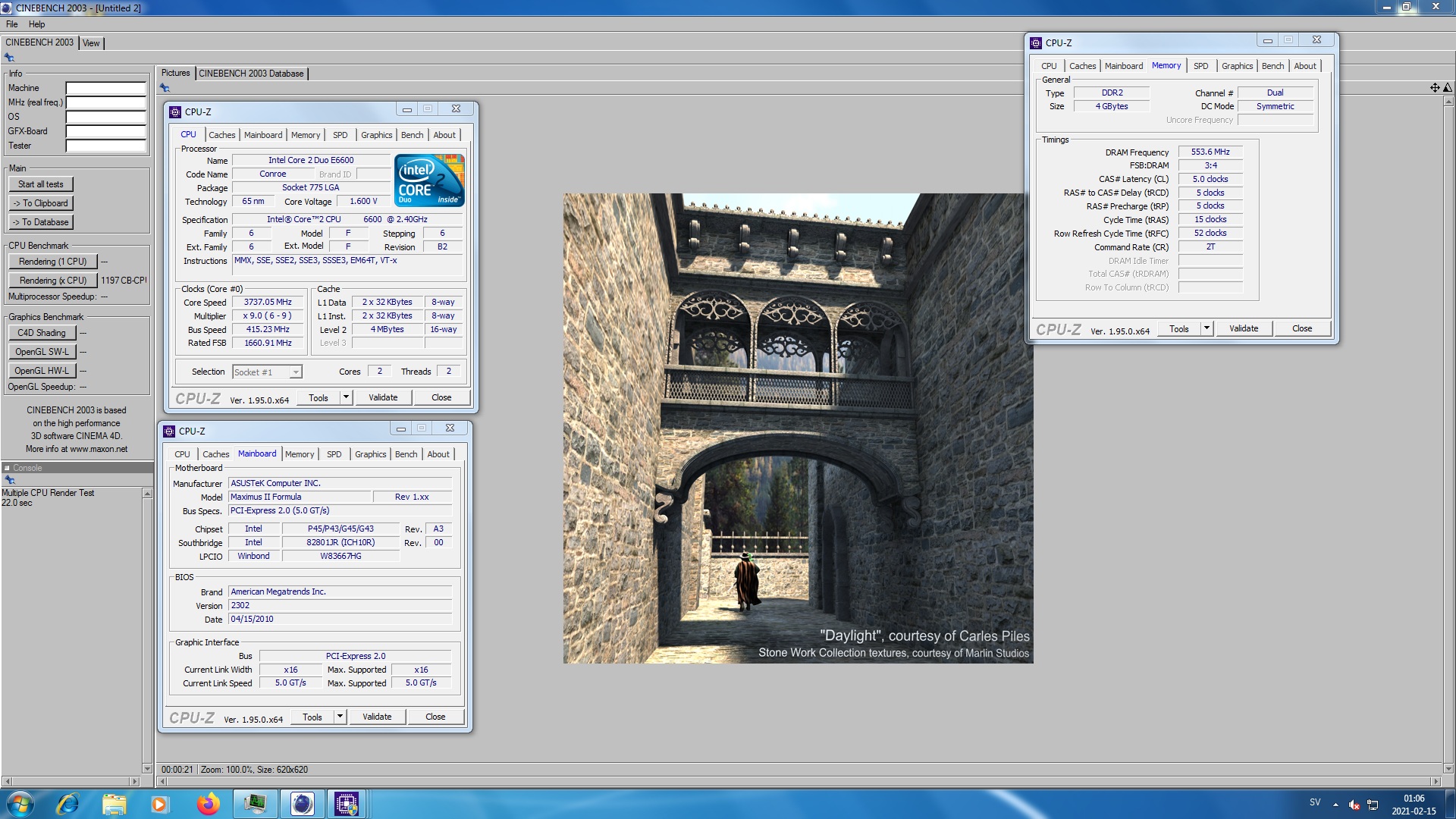The height and width of the screenshot is (819, 1456).
Task: Click the Start all tests button
Action: pyautogui.click(x=41, y=184)
